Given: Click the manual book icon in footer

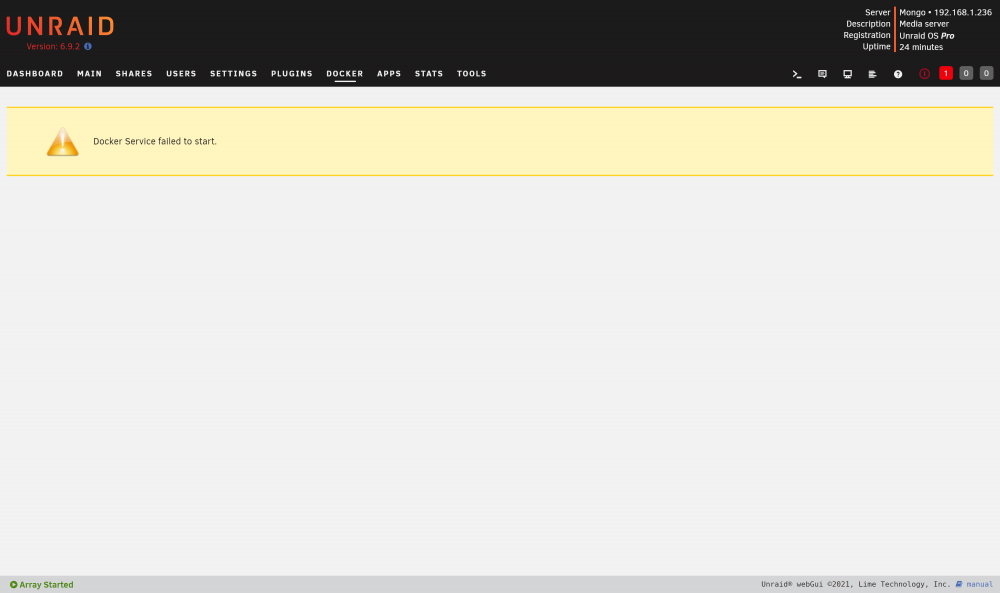Looking at the screenshot, I should point(959,584).
